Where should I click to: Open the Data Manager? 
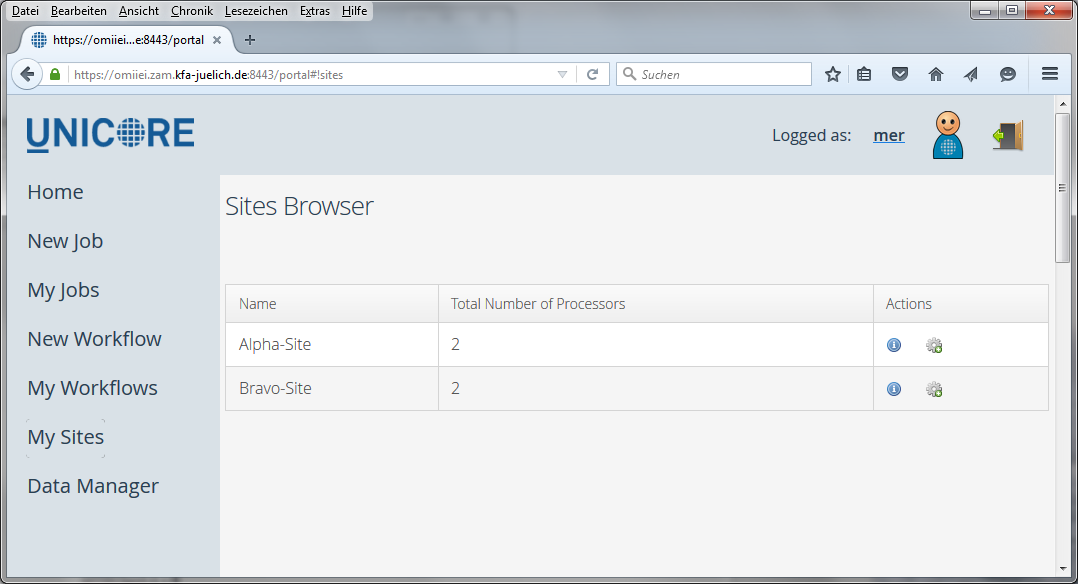tap(93, 486)
